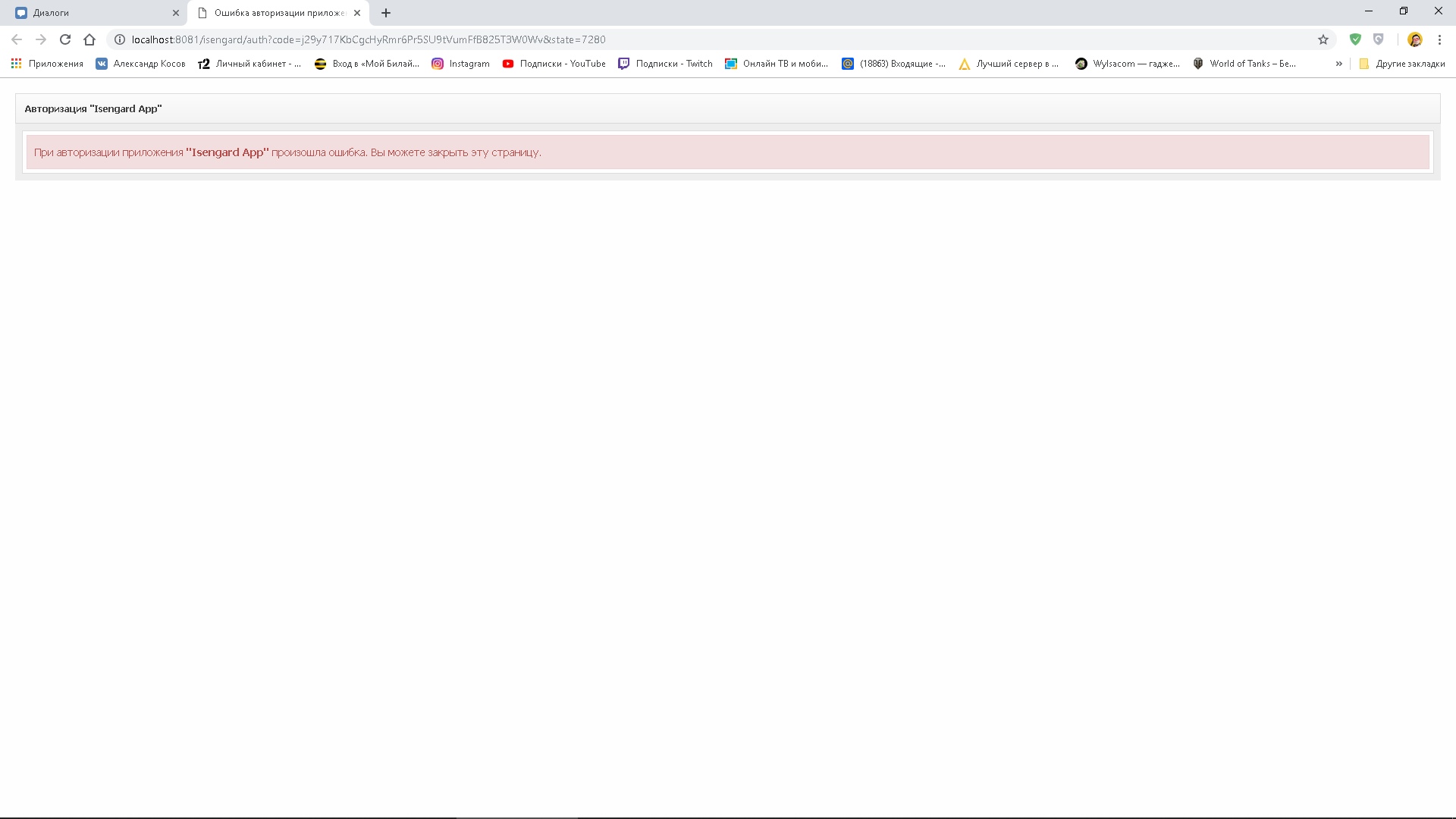Switch to the Диалоги tab

[91, 13]
